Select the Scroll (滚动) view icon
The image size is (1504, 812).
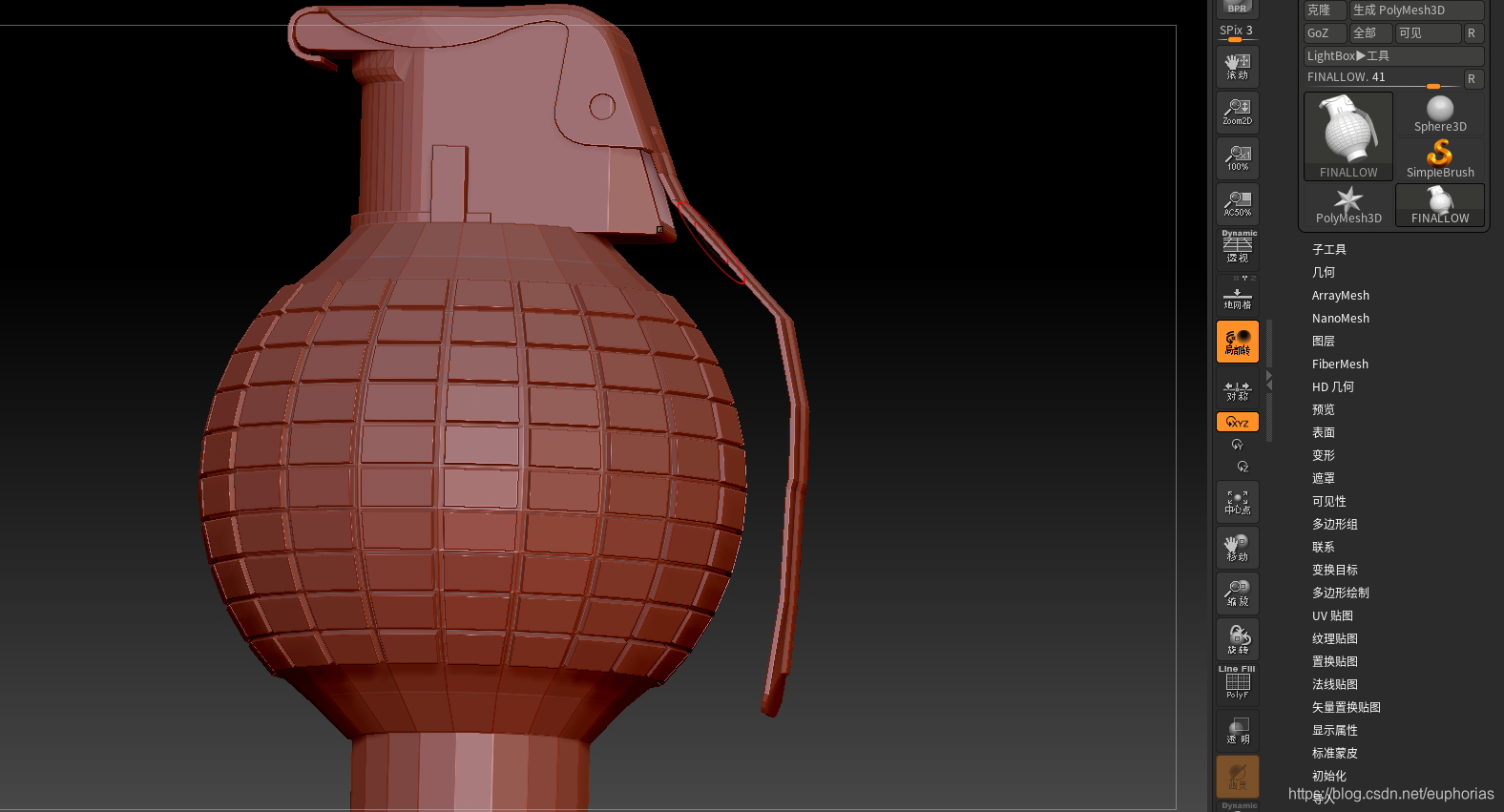[1238, 67]
